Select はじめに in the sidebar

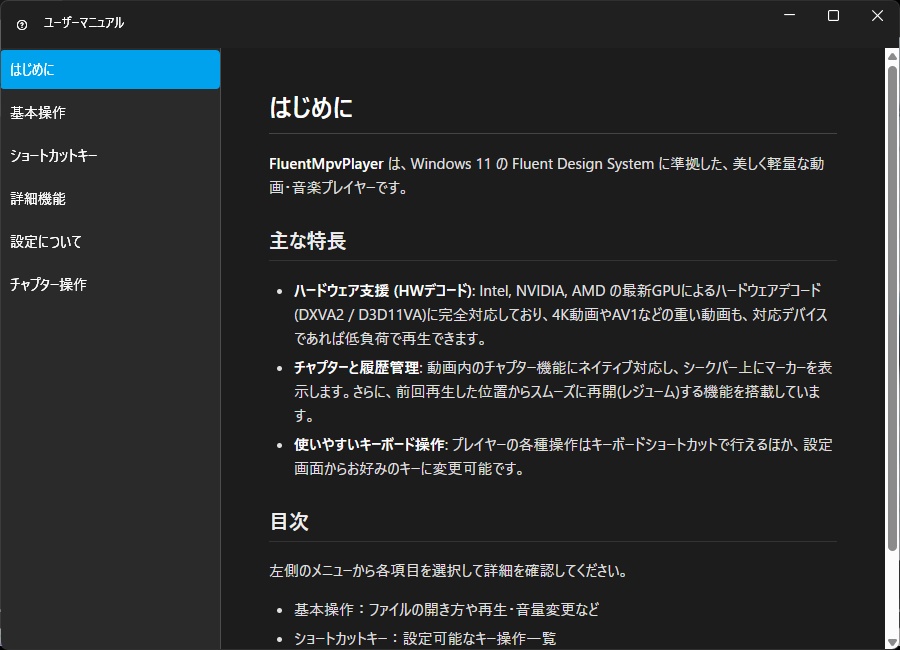click(110, 69)
